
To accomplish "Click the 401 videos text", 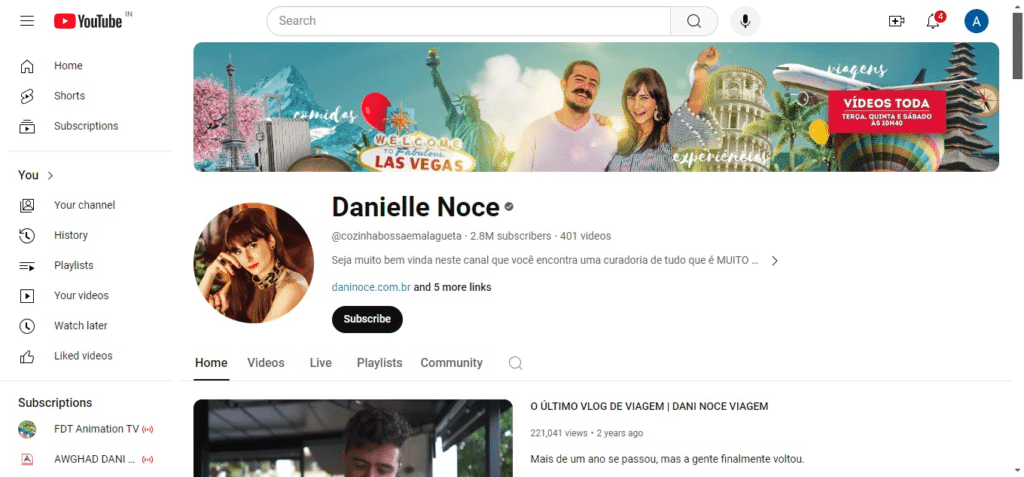I will pyautogui.click(x=586, y=236).
